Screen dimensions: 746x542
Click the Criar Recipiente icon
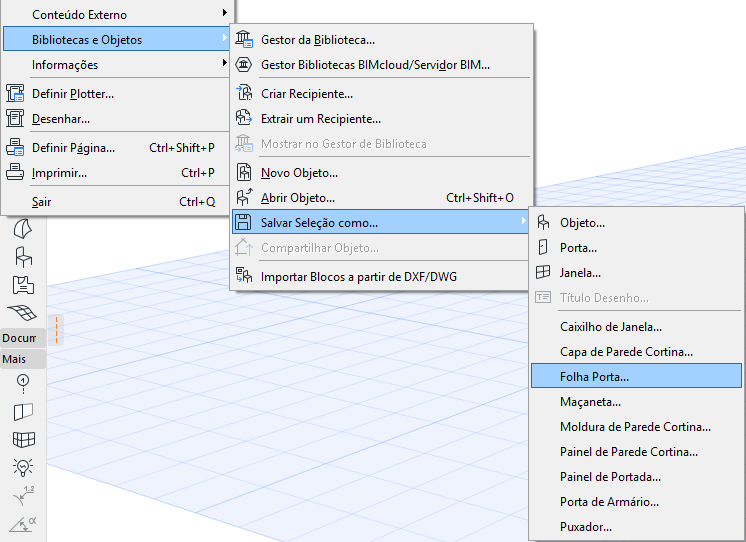pyautogui.click(x=244, y=93)
